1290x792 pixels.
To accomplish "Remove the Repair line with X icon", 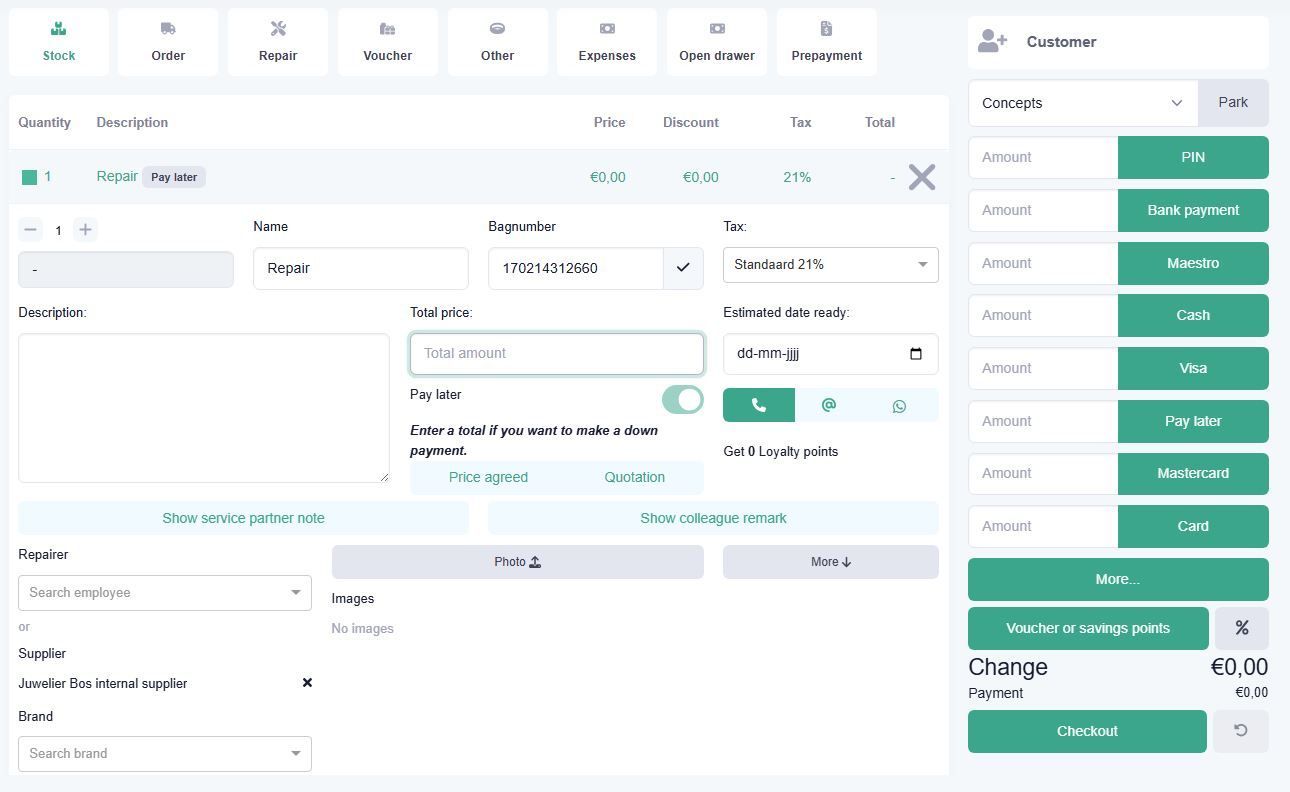I will [x=922, y=177].
